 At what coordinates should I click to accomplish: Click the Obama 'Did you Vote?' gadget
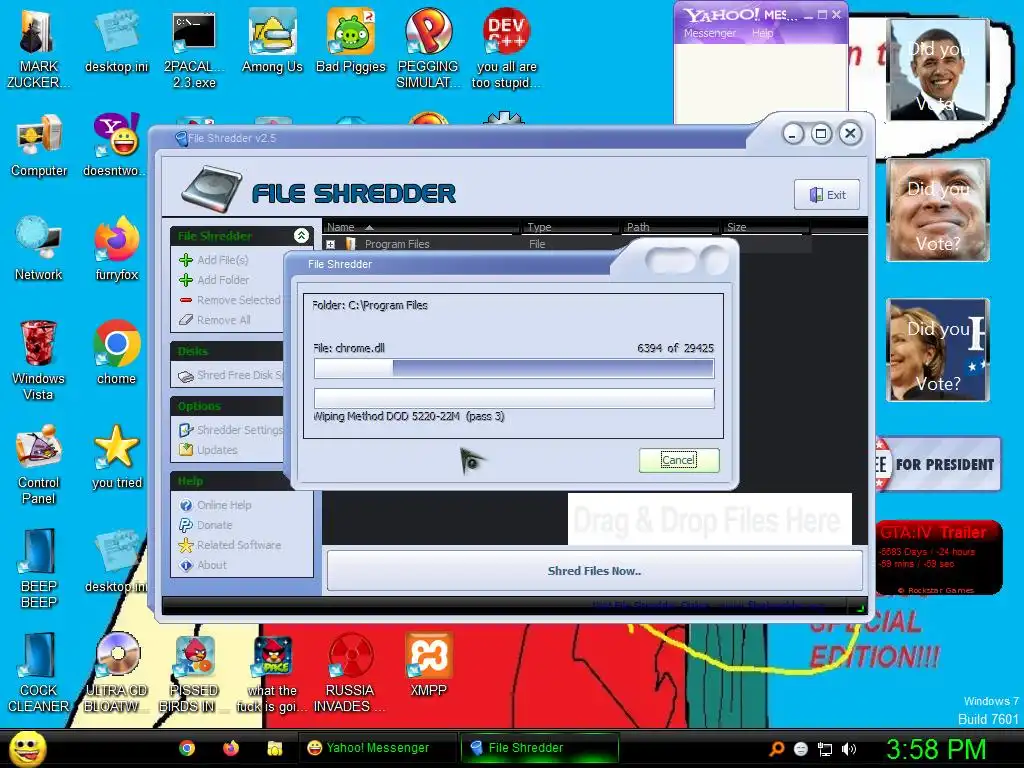[938, 70]
